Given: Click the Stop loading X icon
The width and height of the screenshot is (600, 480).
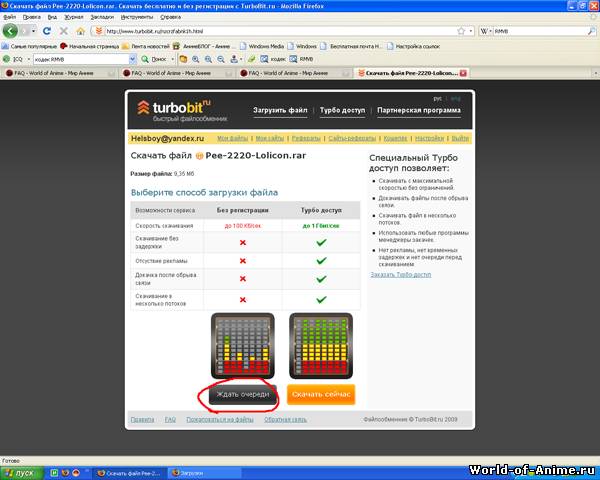Looking at the screenshot, I should 64,31.
